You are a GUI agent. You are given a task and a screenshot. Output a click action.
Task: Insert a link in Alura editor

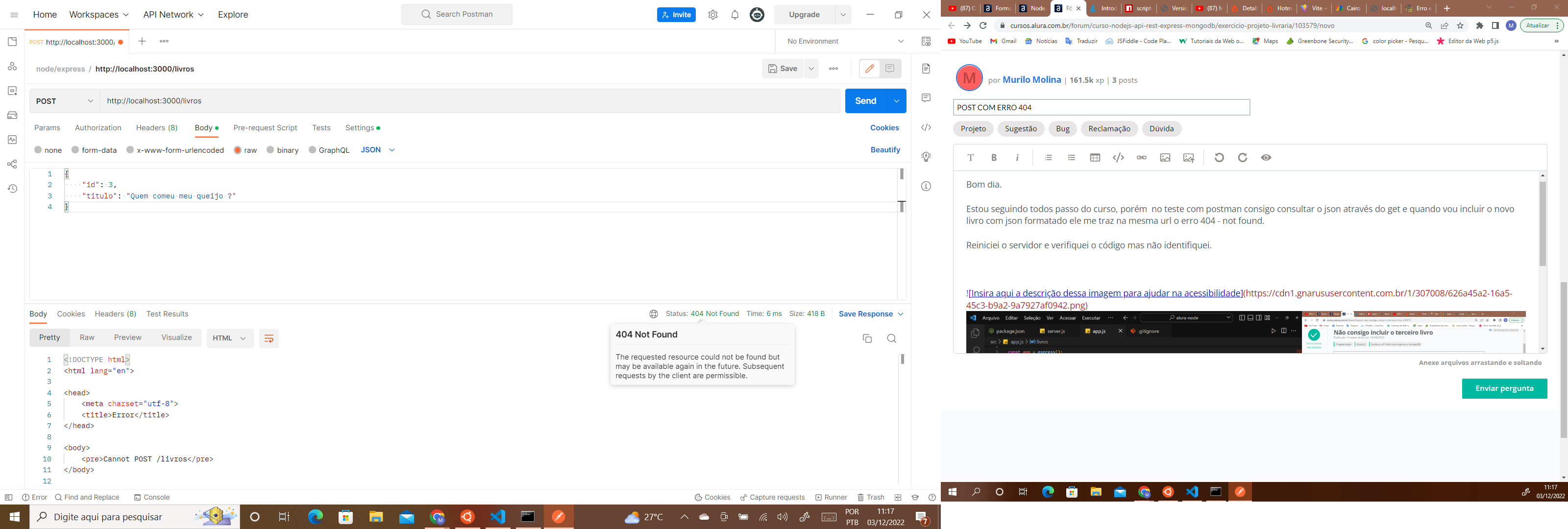click(x=1141, y=158)
